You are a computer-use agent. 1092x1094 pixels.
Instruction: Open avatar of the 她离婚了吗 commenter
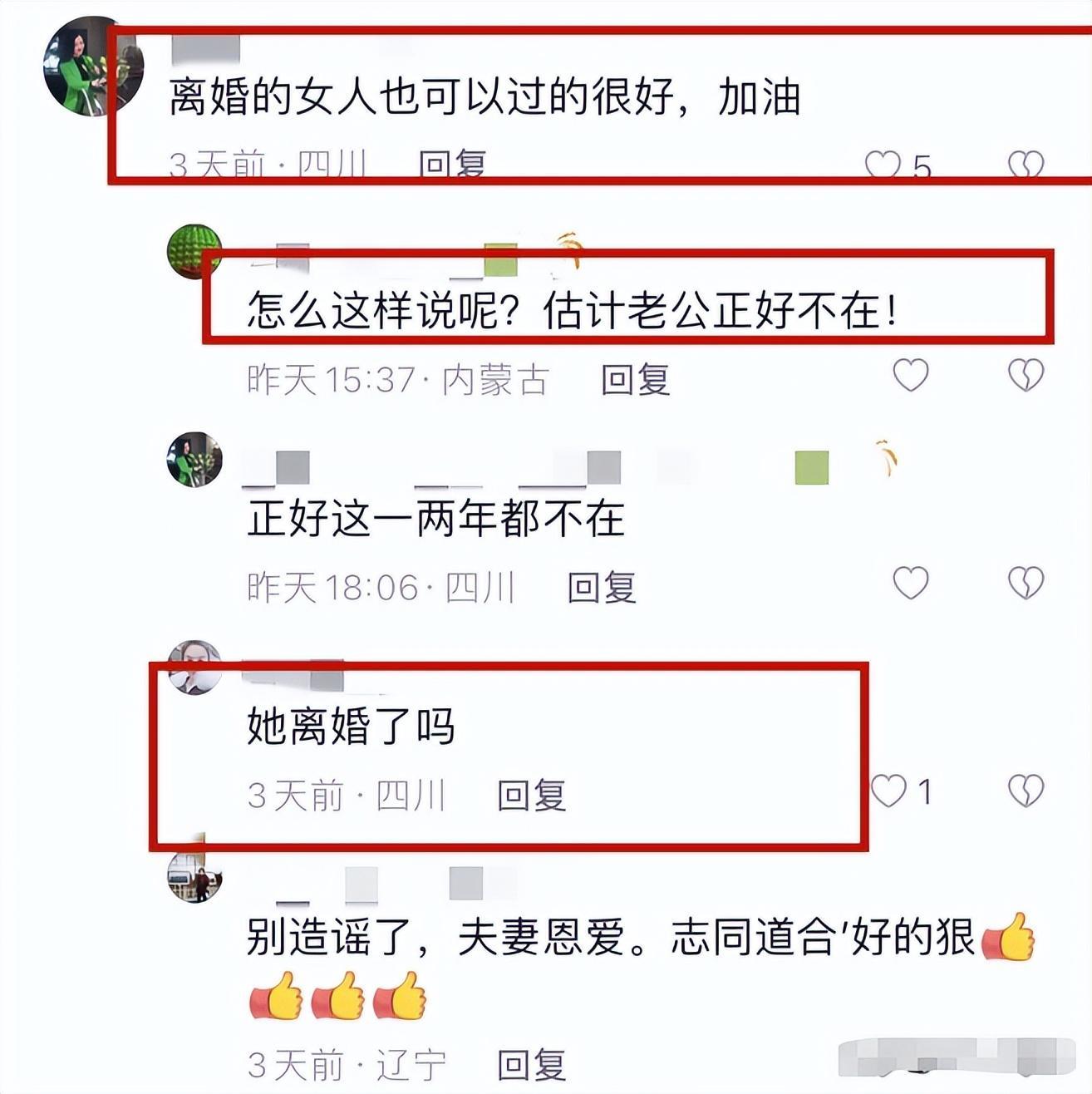pyautogui.click(x=194, y=667)
